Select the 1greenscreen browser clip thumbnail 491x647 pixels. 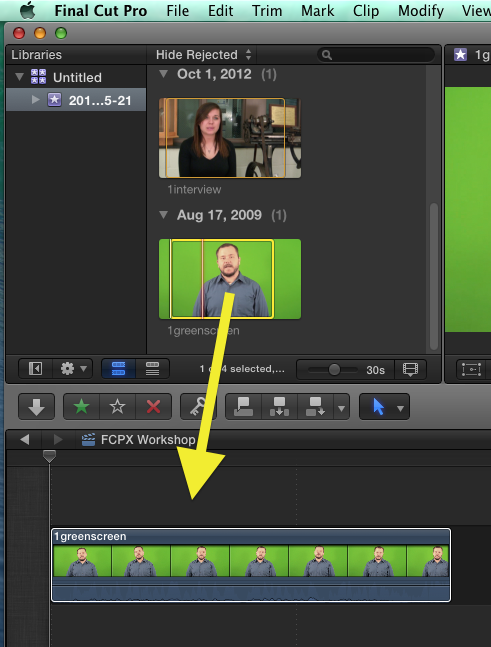(x=230, y=279)
